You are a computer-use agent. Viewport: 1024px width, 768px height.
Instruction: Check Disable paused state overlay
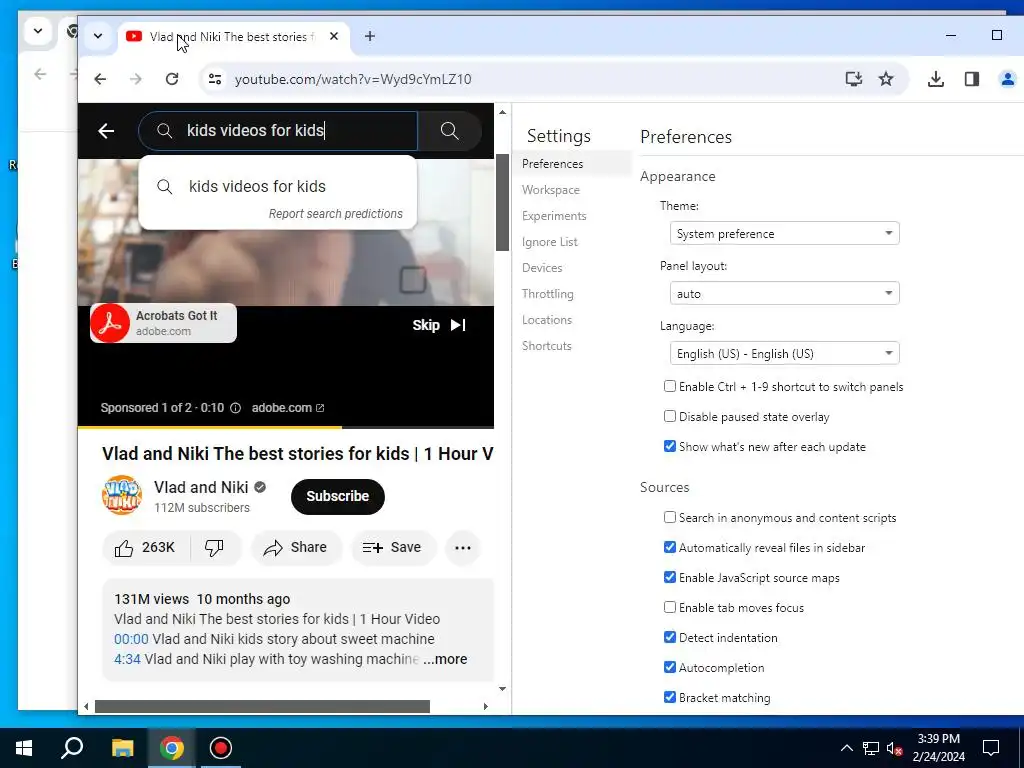click(669, 416)
